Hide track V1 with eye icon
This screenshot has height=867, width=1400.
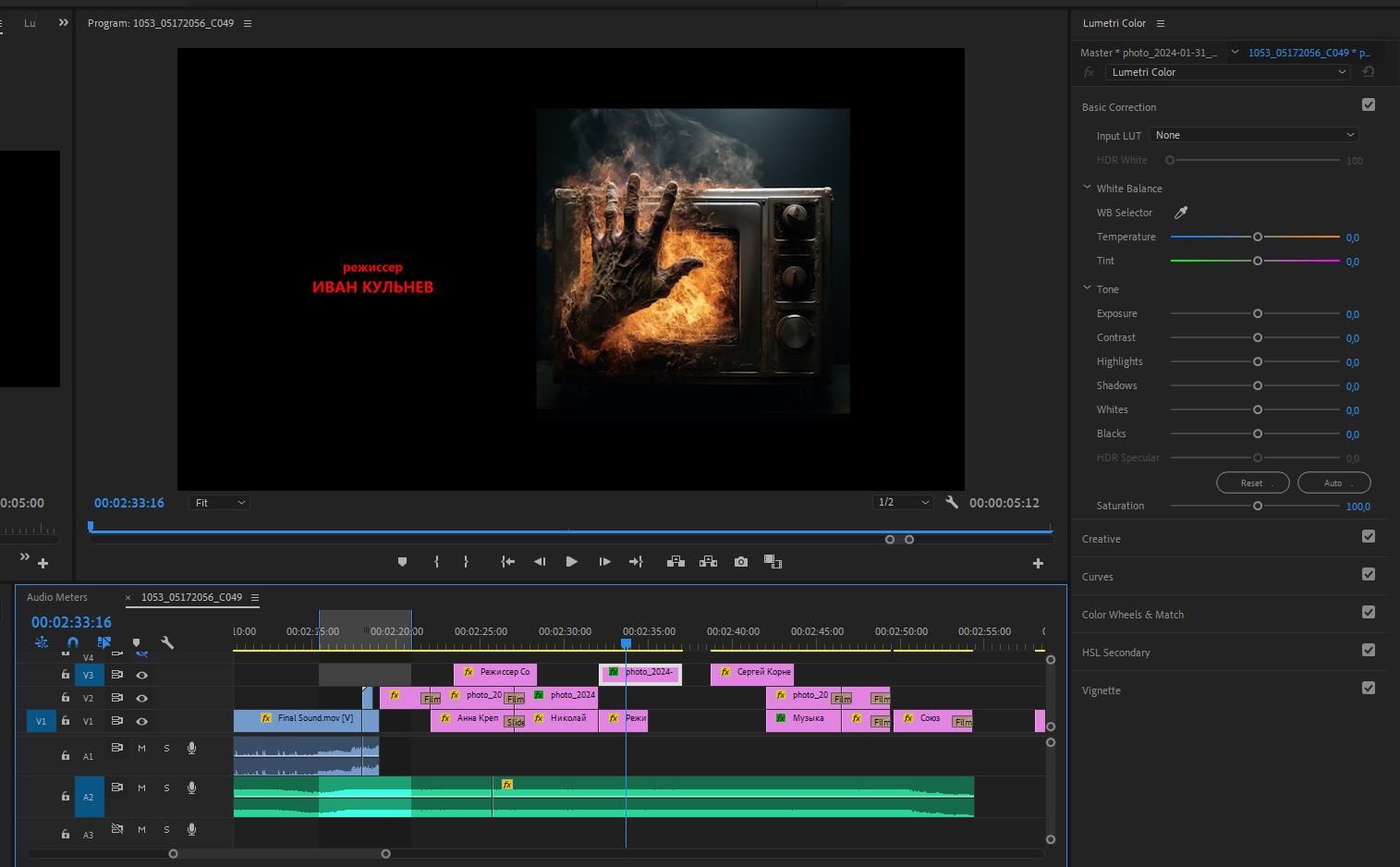pyautogui.click(x=141, y=721)
